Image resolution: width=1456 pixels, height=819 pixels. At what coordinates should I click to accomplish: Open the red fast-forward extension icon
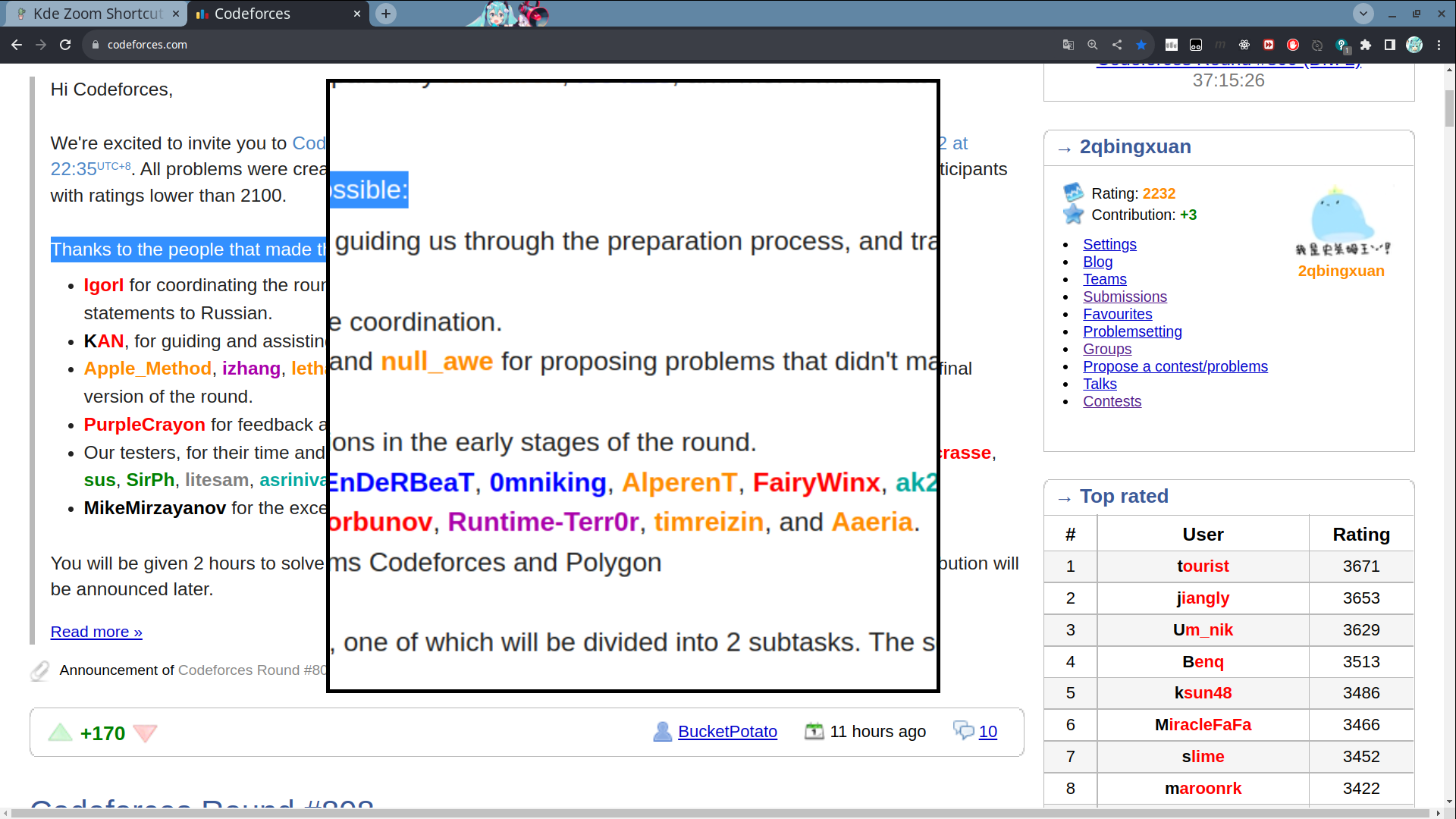(x=1269, y=45)
